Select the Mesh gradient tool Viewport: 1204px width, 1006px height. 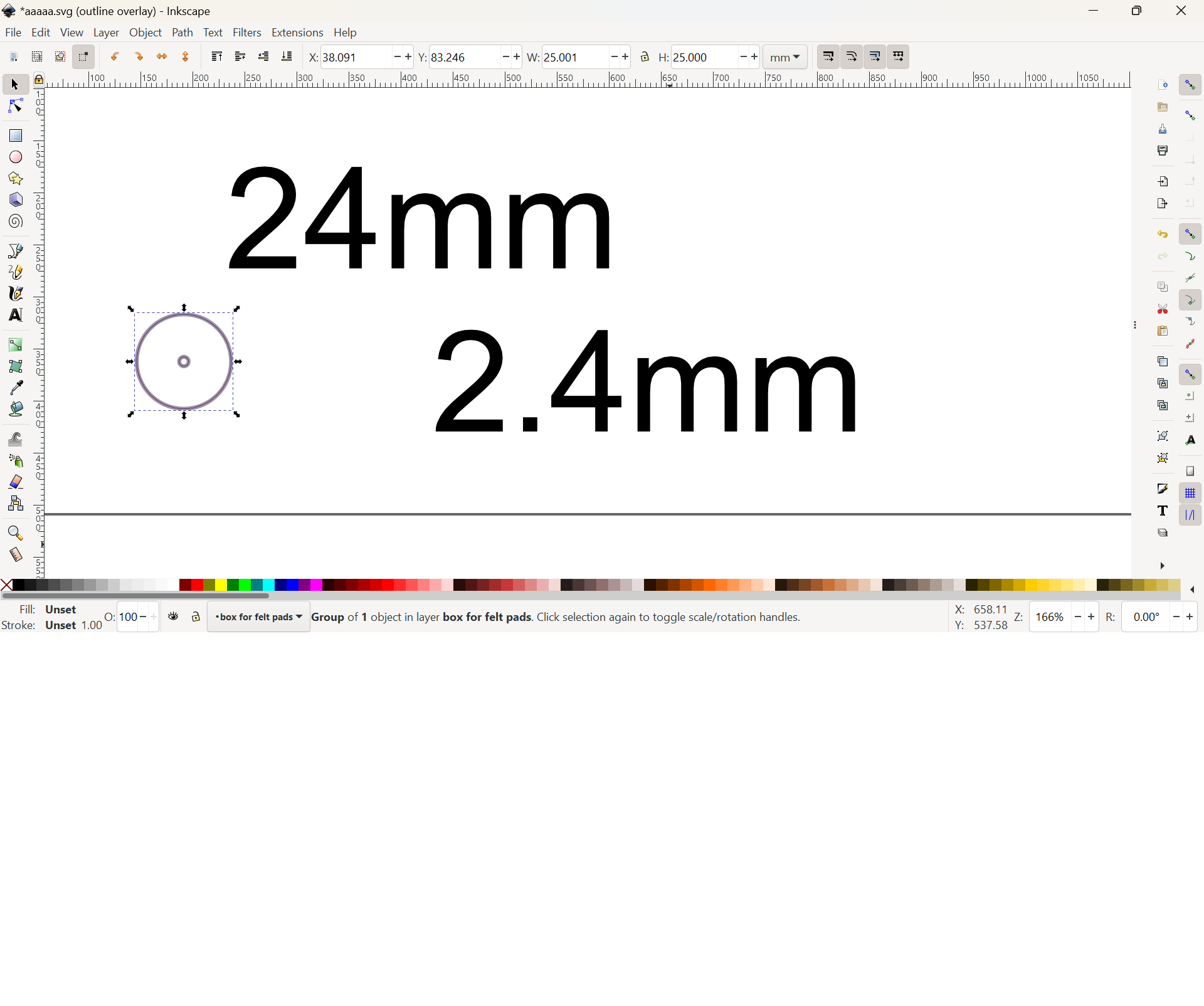pyautogui.click(x=15, y=366)
